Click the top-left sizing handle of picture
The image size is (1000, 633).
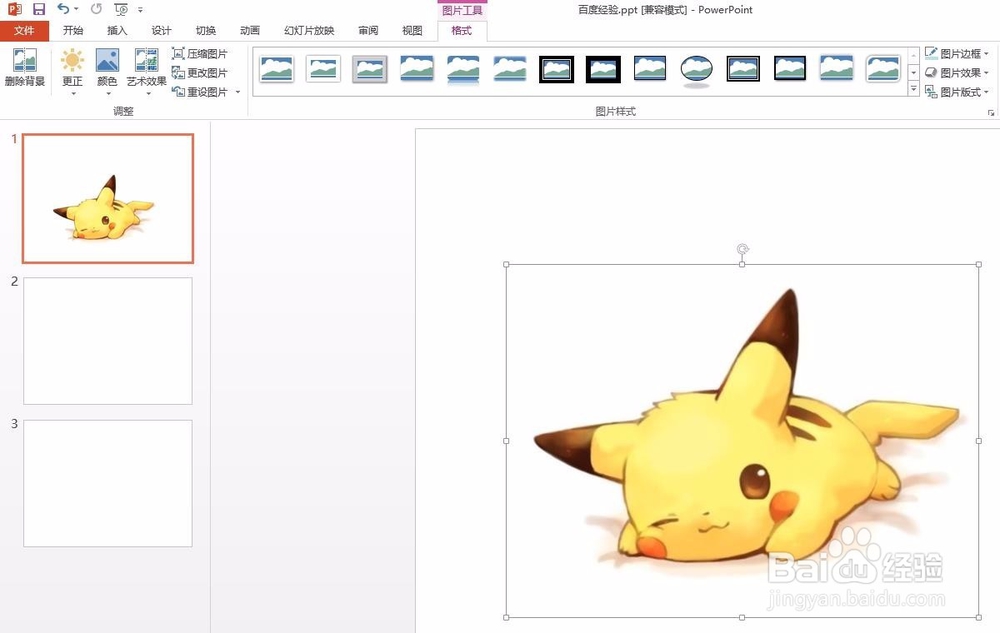point(506,264)
